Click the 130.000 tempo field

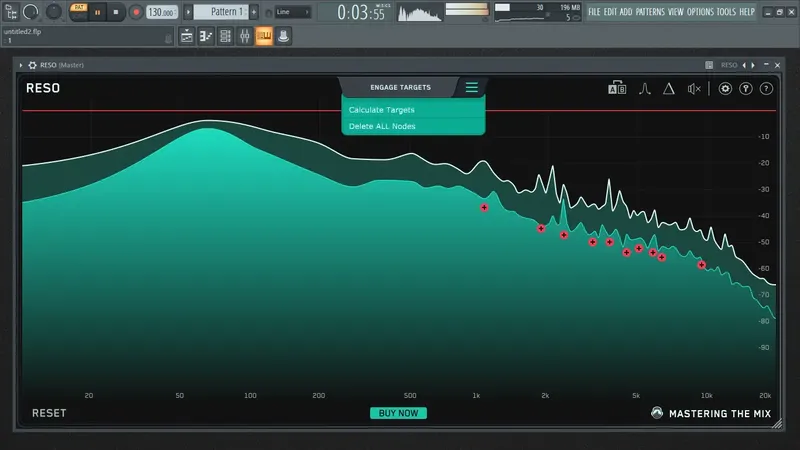click(x=162, y=12)
